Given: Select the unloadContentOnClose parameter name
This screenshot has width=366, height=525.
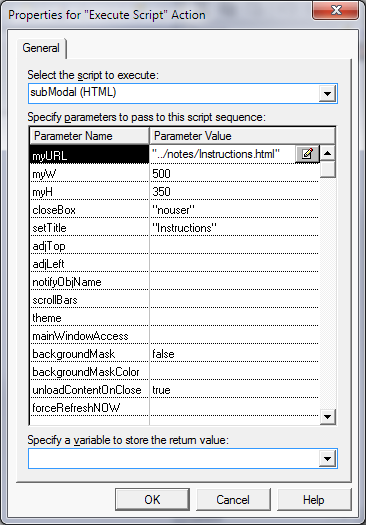Looking at the screenshot, I should click(x=89, y=390).
